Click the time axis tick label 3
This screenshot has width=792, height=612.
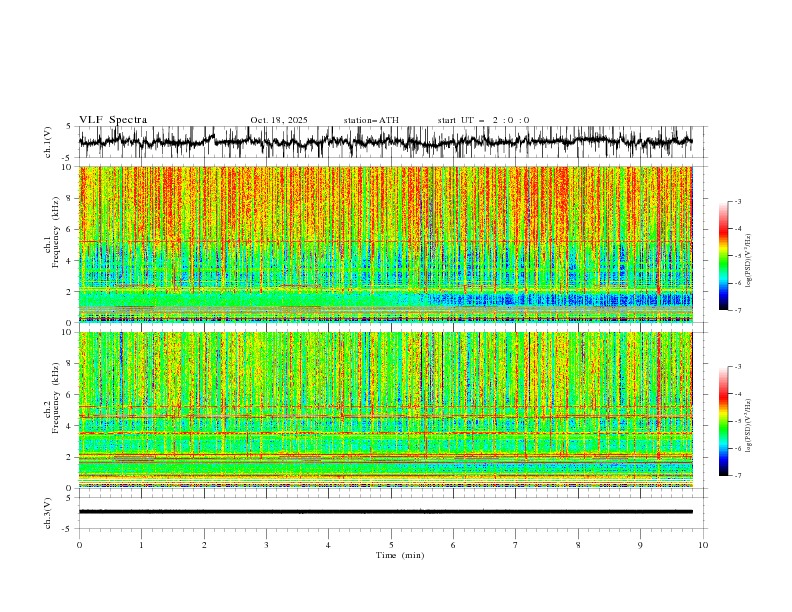click(x=266, y=545)
